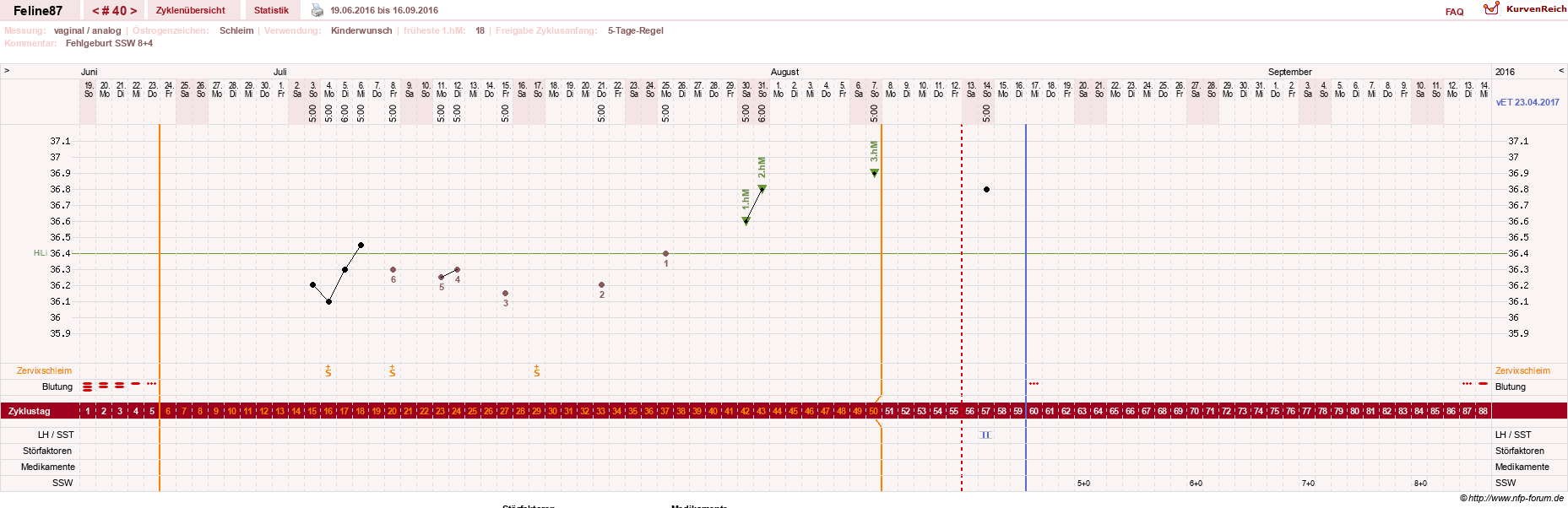Viewport: 1568px width, 508px height.
Task: Click the Feline87 user name tab
Action: 38,10
